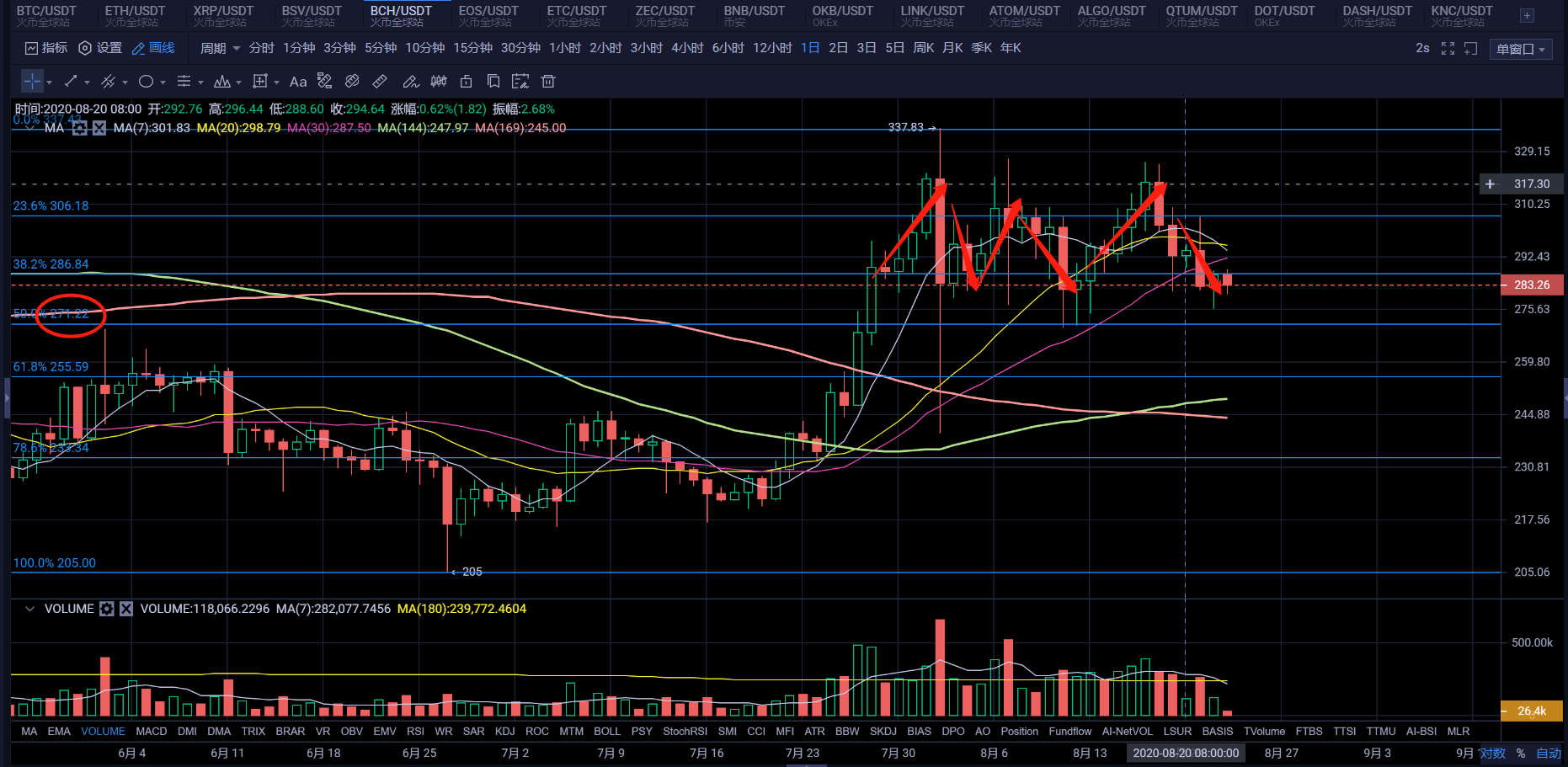Open settings gear for VOLUME indicator
This screenshot has height=767, width=1568.
(107, 609)
